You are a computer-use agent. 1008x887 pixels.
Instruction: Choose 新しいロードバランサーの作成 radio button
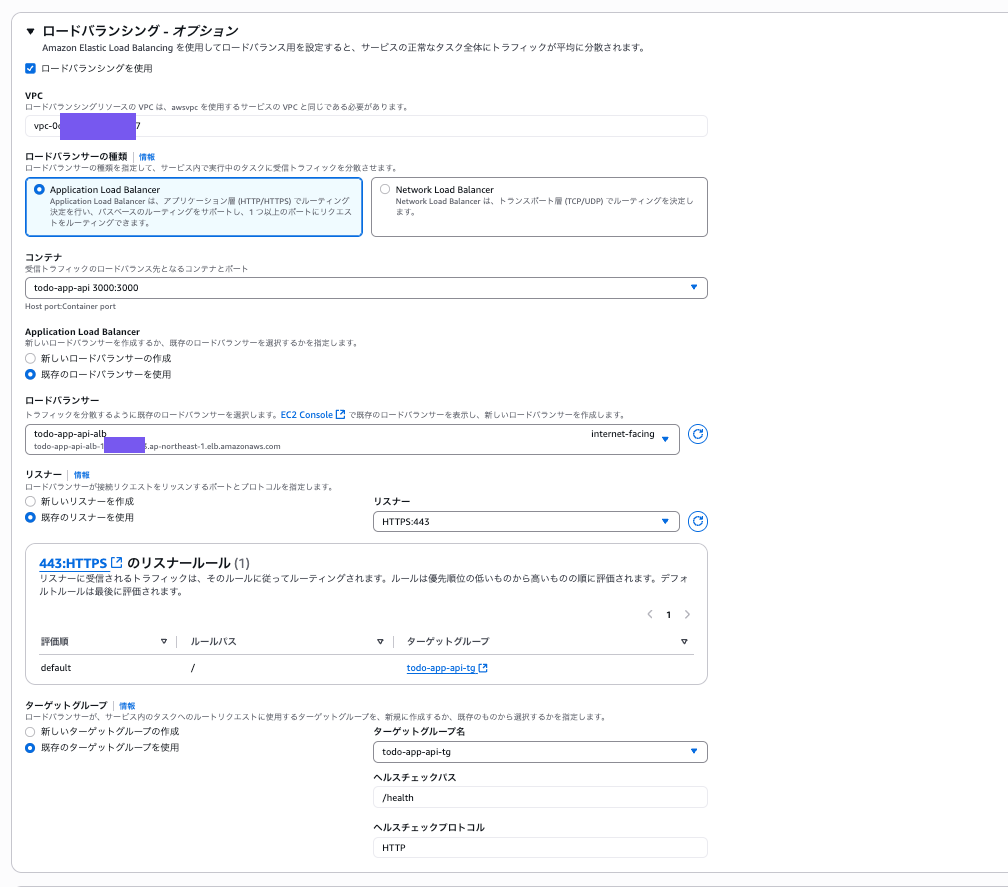[30, 359]
